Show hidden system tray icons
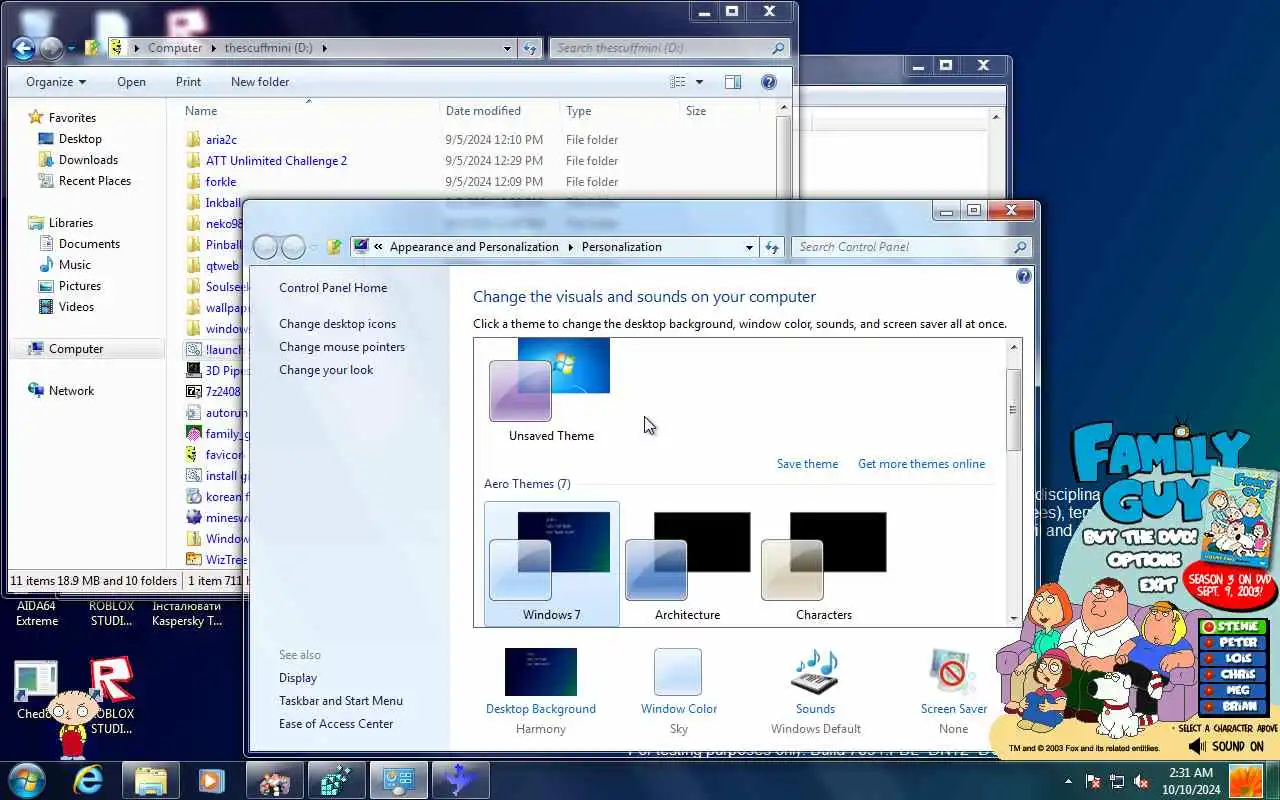This screenshot has width=1280, height=800. click(x=1069, y=781)
